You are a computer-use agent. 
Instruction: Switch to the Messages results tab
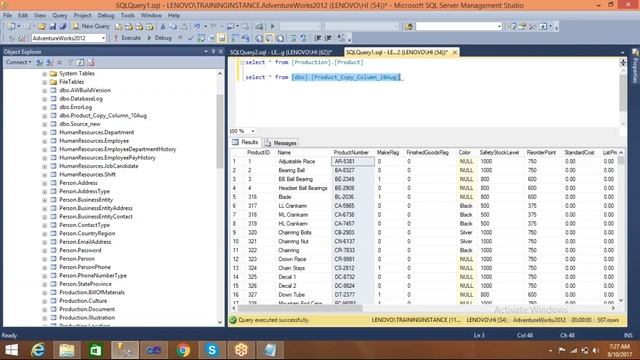(281, 143)
